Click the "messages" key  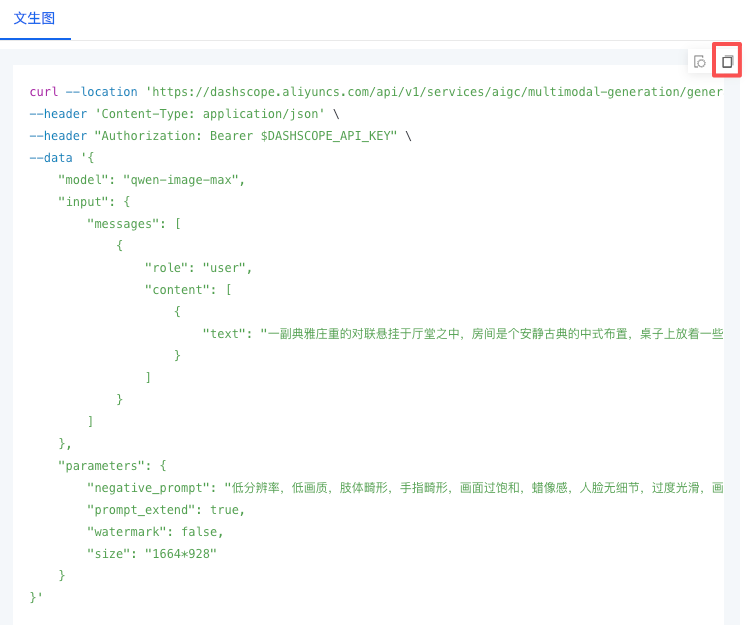click(127, 224)
